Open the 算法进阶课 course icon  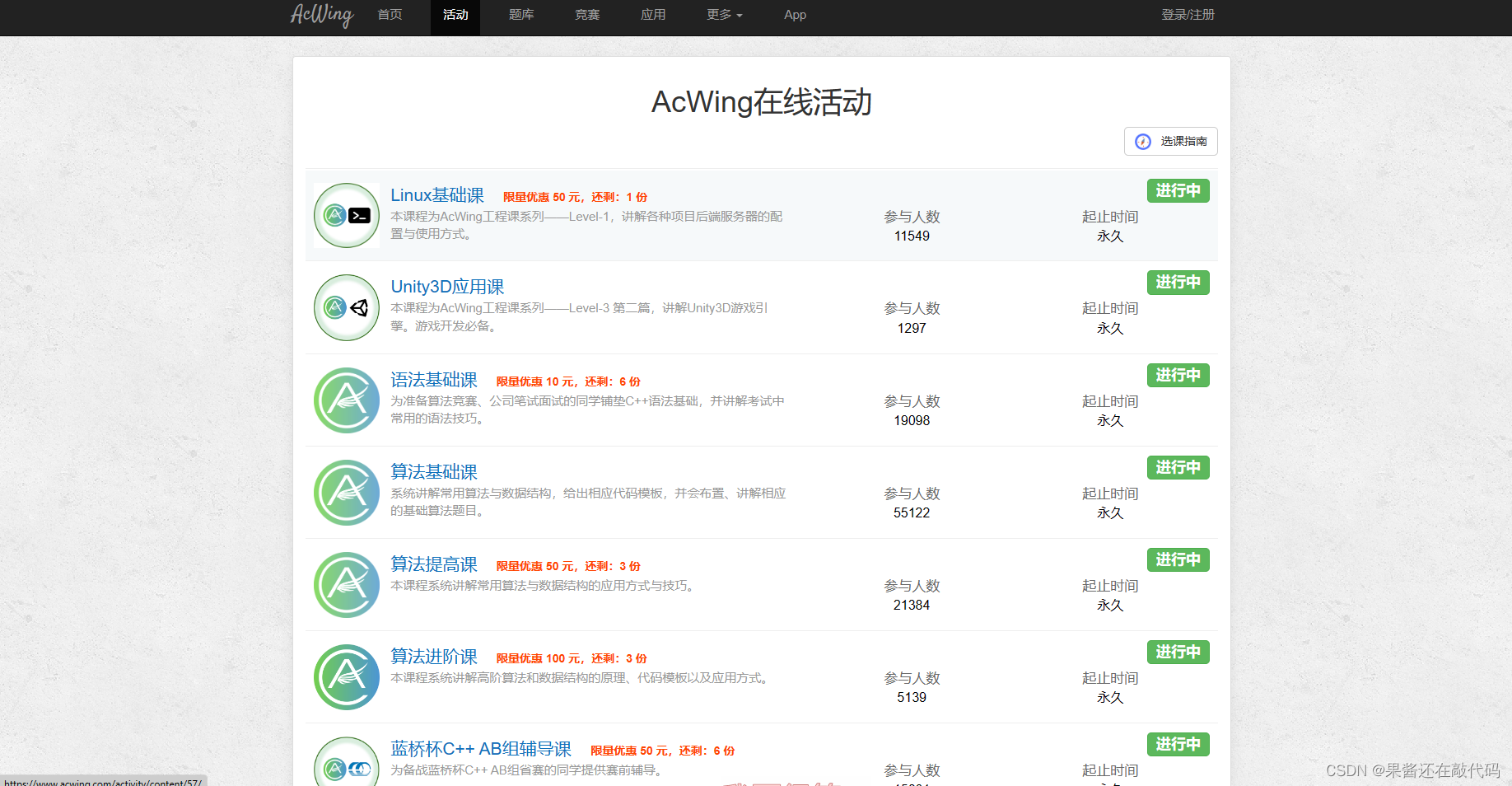pos(347,677)
